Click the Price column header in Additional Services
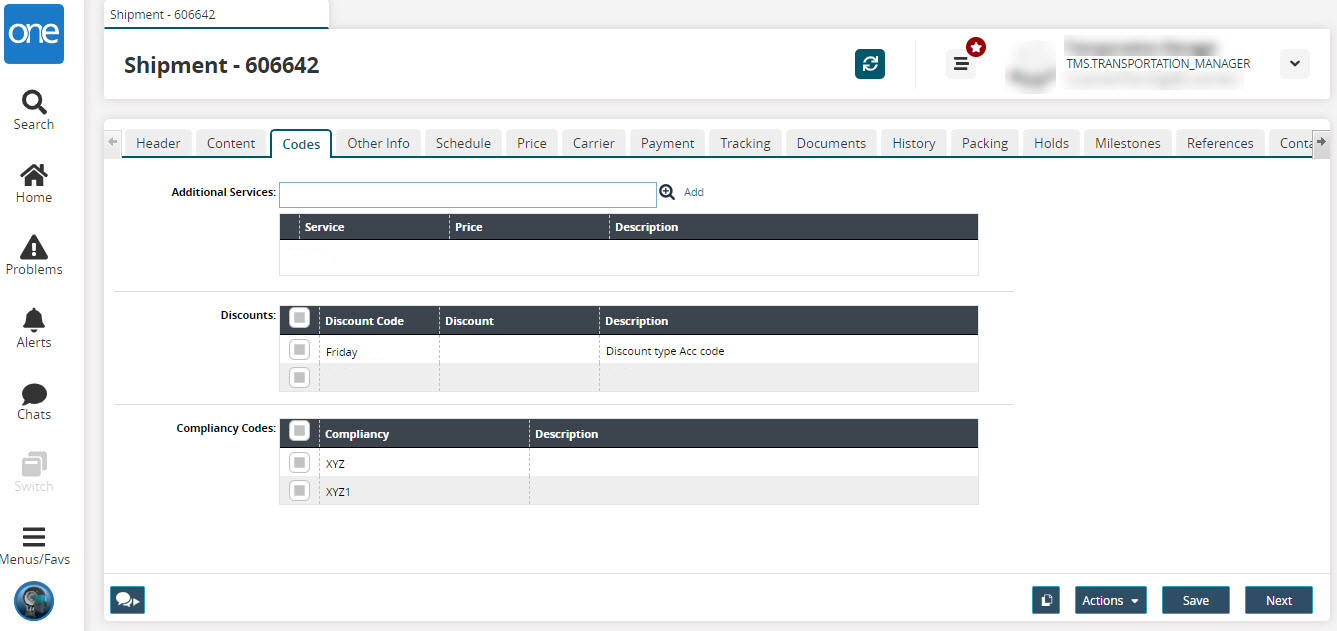 point(529,227)
